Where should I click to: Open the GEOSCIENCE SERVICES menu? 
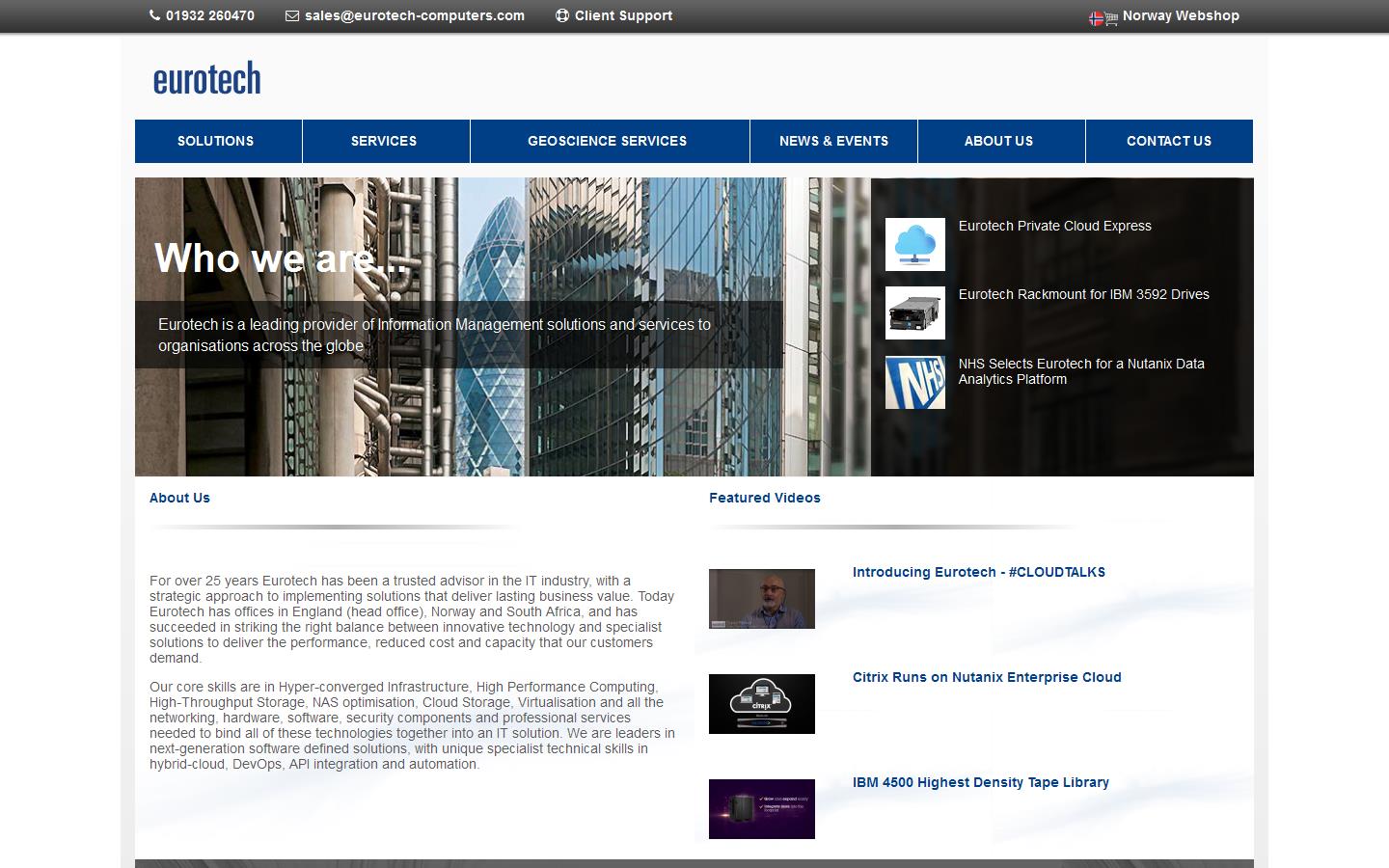coord(607,141)
